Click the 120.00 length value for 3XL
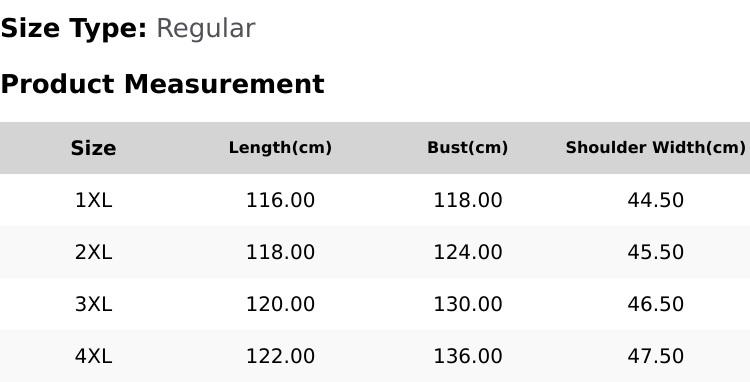This screenshot has height=382, width=750. pyautogui.click(x=280, y=305)
